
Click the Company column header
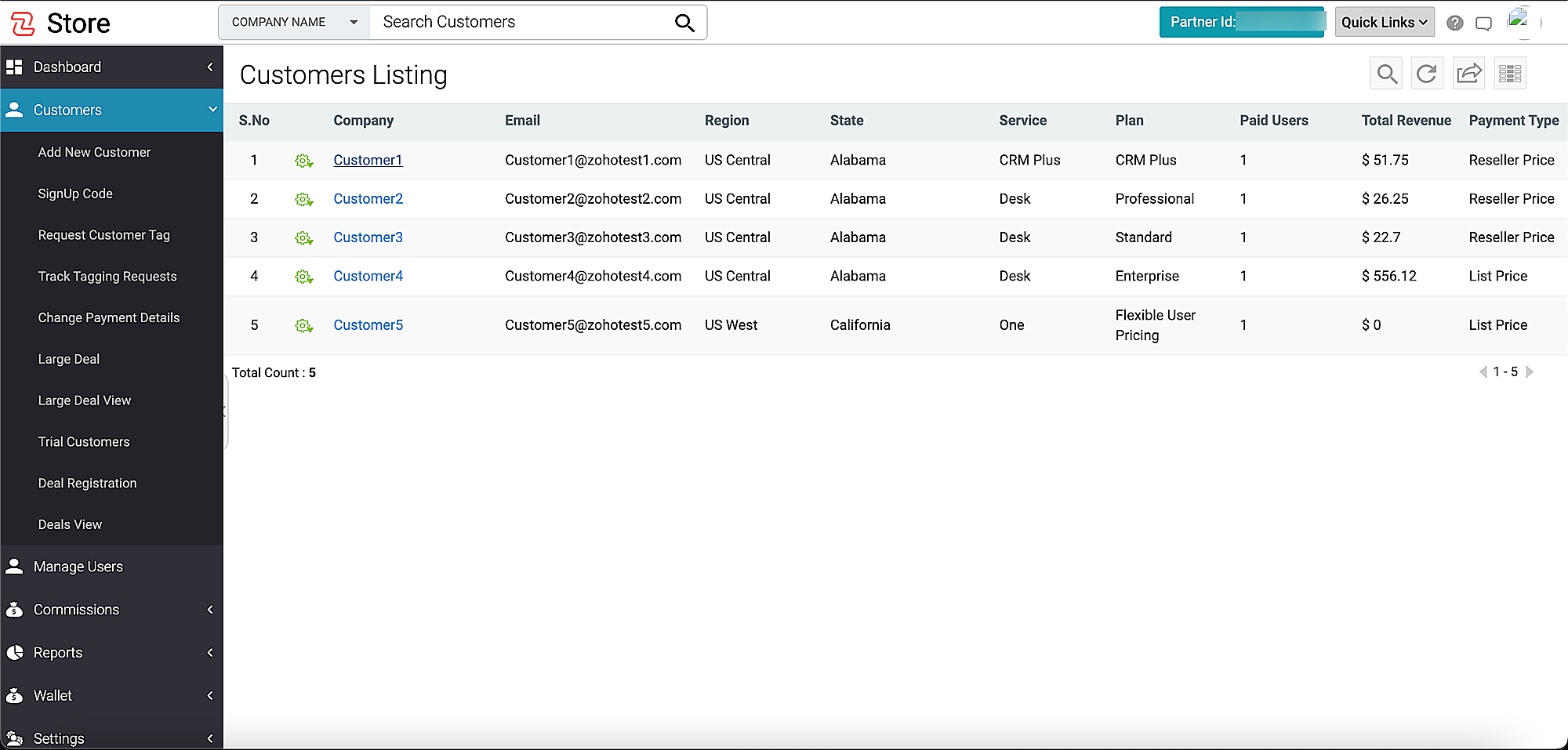pos(364,121)
